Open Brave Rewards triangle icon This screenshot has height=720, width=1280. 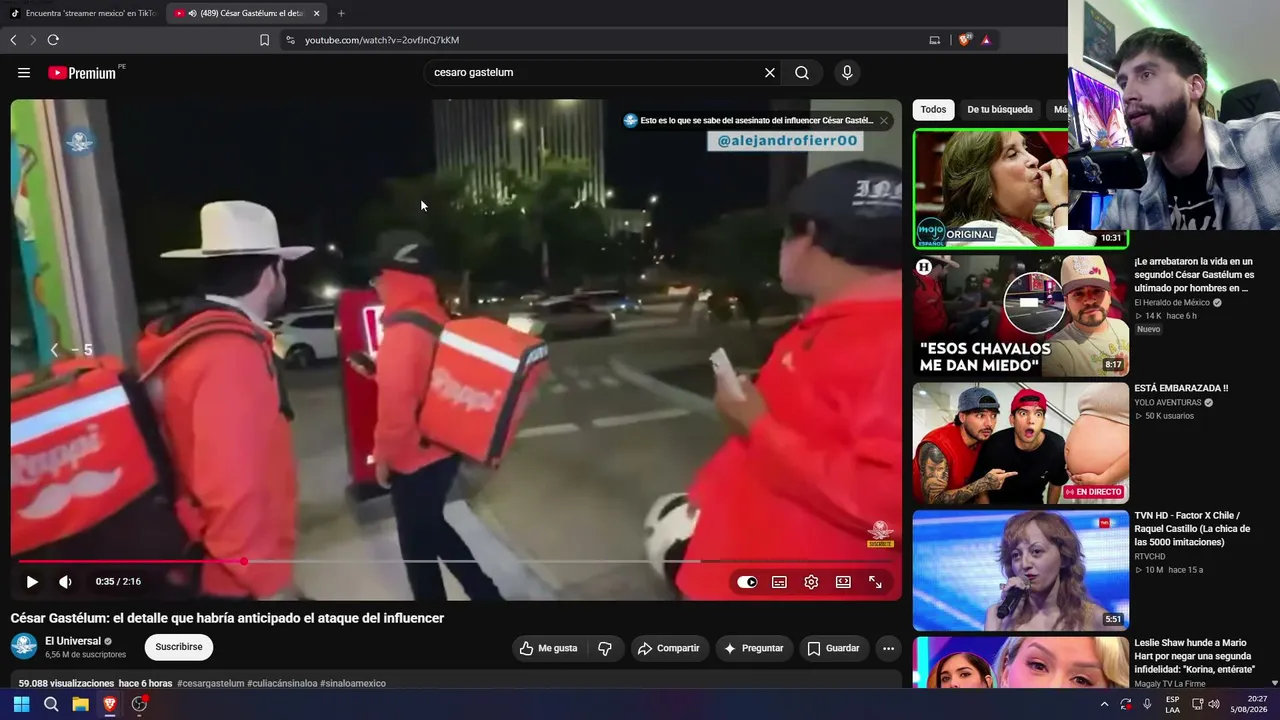click(x=986, y=40)
